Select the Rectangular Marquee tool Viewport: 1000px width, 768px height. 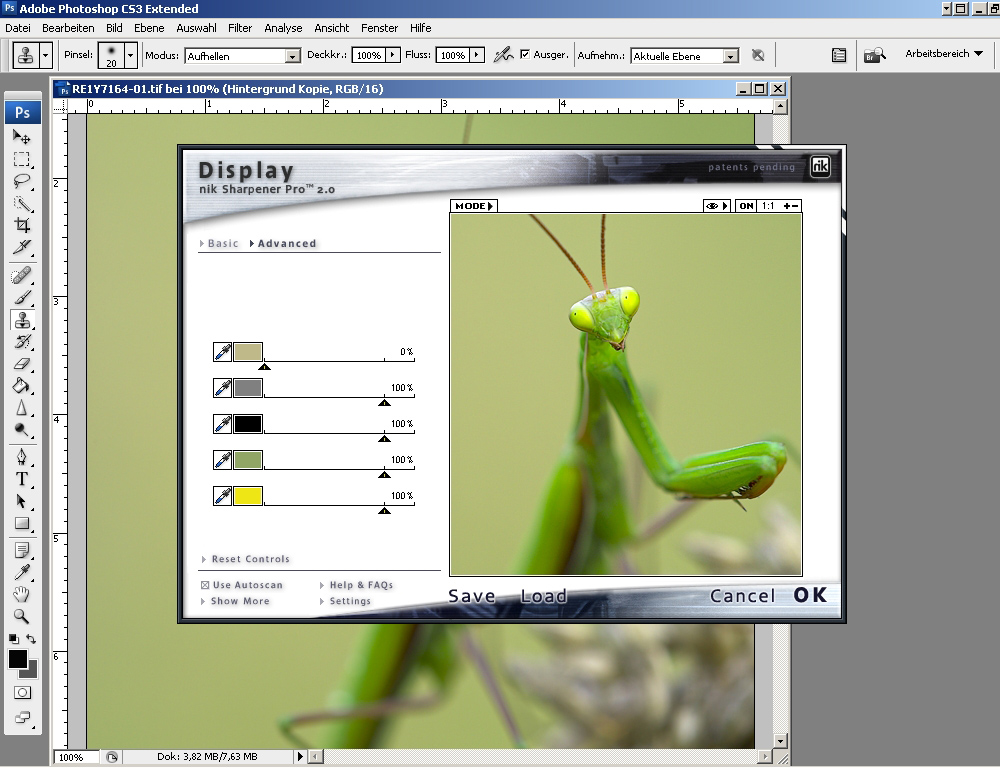[x=22, y=159]
